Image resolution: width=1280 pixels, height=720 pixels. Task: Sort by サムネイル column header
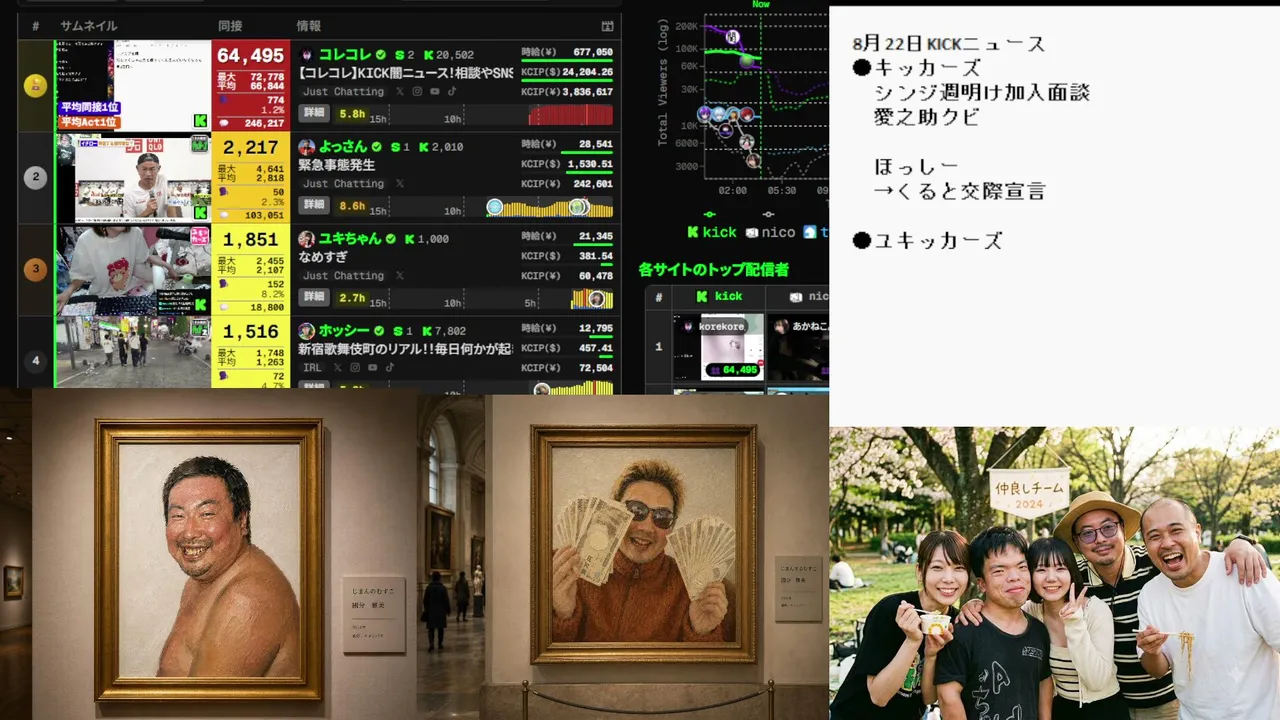[x=88, y=26]
